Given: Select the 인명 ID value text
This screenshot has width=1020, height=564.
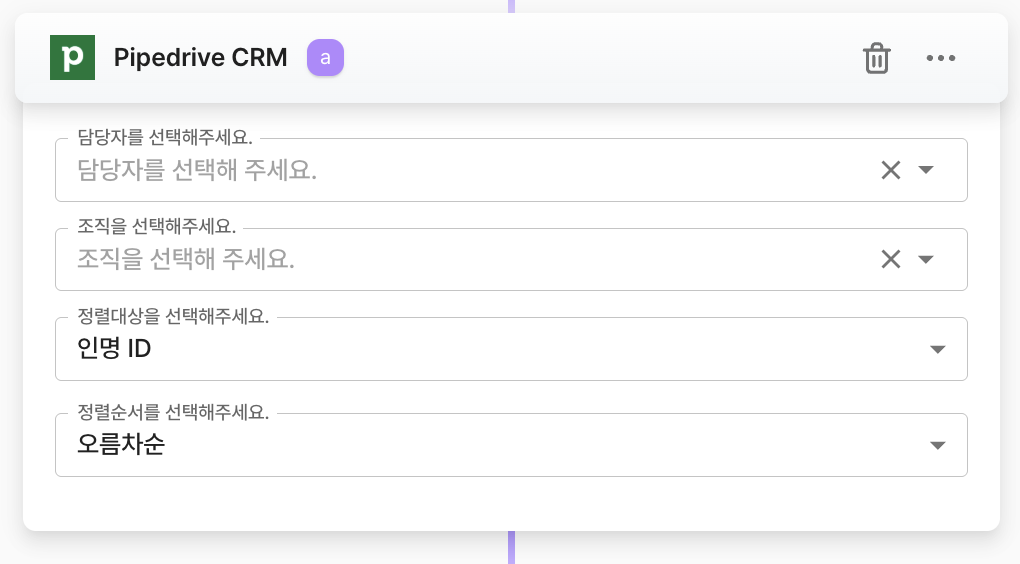Looking at the screenshot, I should coord(114,350).
